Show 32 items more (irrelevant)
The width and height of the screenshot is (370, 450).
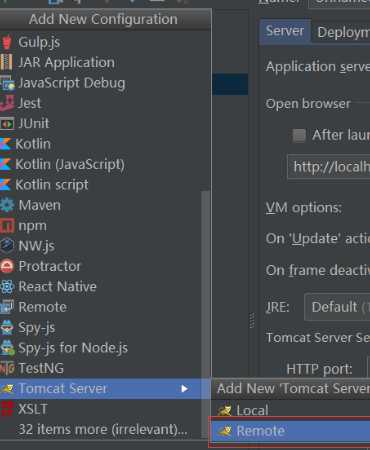pyautogui.click(x=103, y=429)
